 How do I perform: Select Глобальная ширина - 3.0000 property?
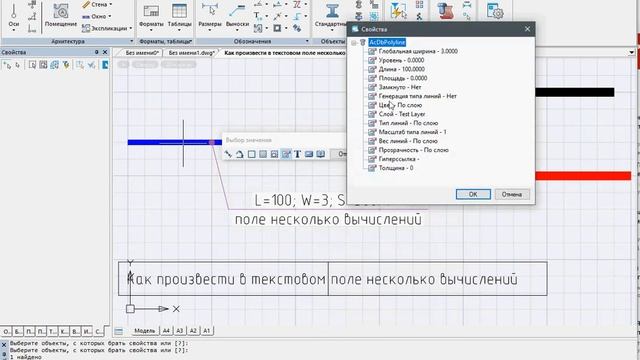pyautogui.click(x=418, y=51)
